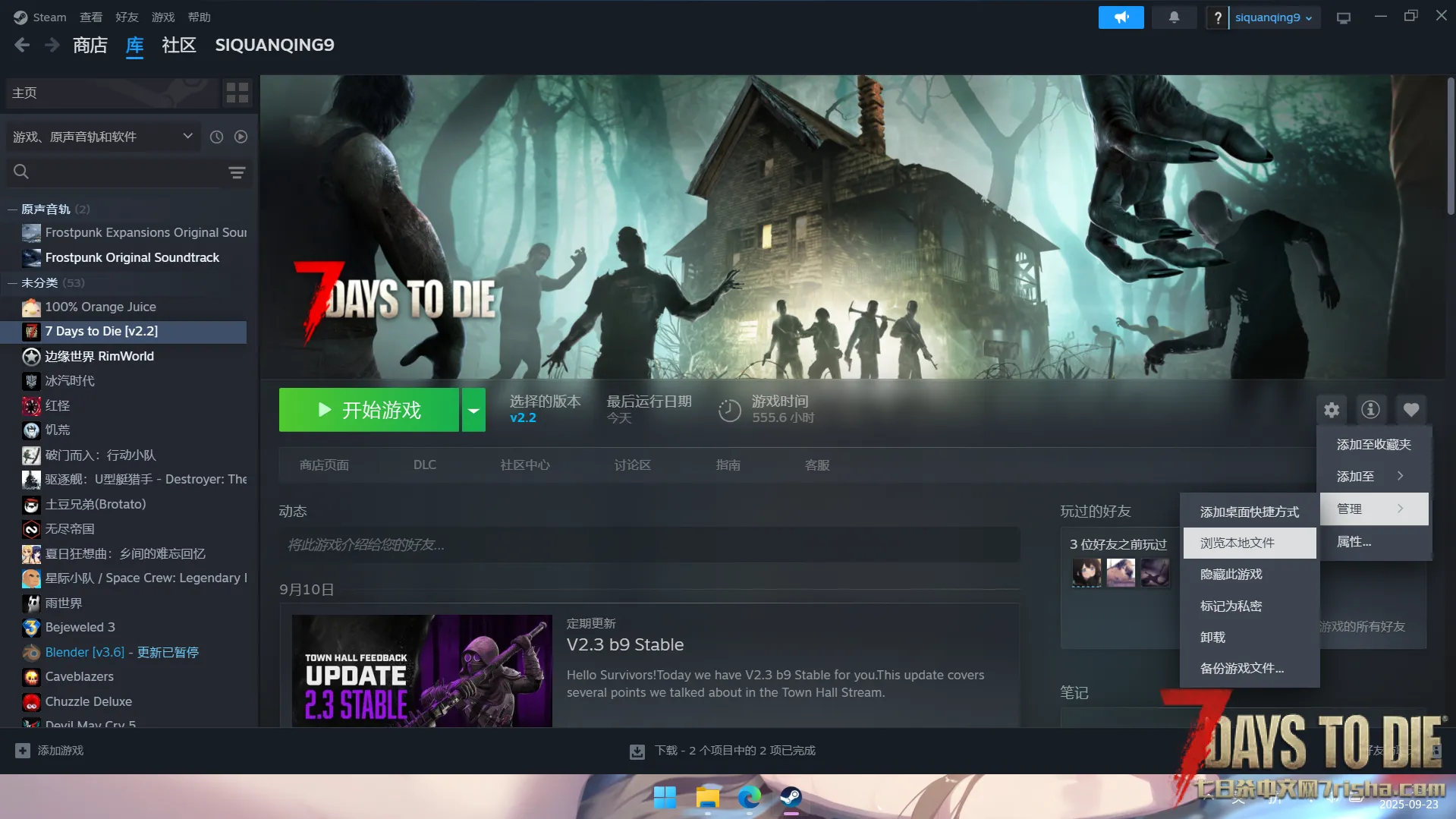This screenshot has width=1456, height=819.
Task: Switch to the 商店 tab
Action: [90, 46]
